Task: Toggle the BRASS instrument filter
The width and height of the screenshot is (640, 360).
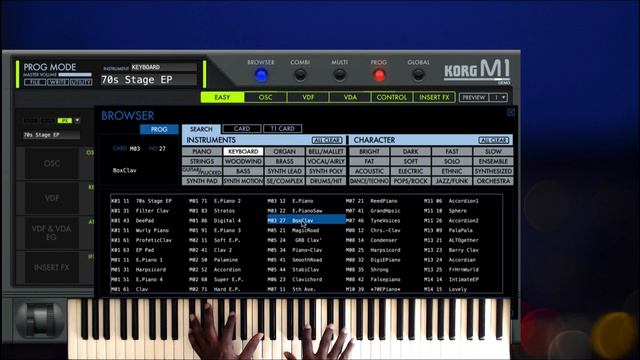Action: tap(284, 161)
